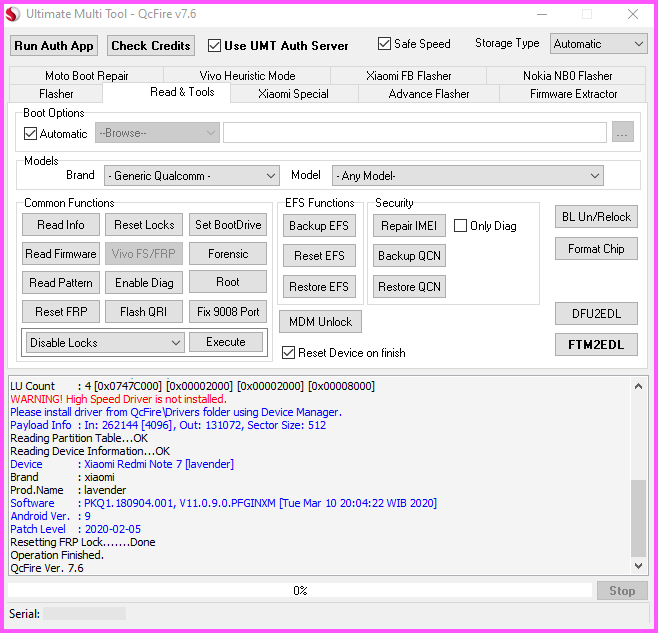Click the Read Info button
This screenshot has width=658, height=633.
tap(61, 225)
